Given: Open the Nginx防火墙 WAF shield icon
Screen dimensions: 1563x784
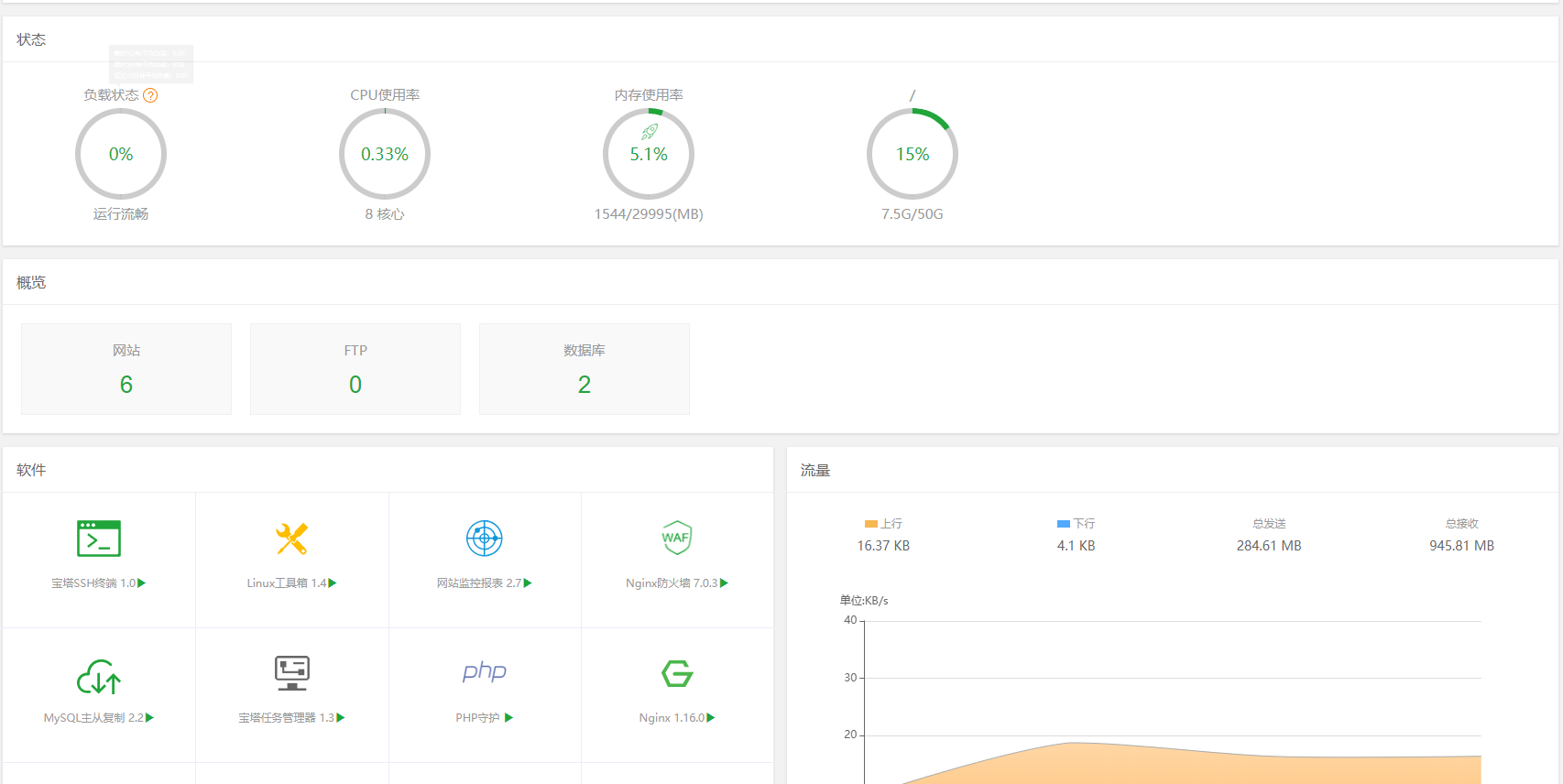Looking at the screenshot, I should (676, 538).
